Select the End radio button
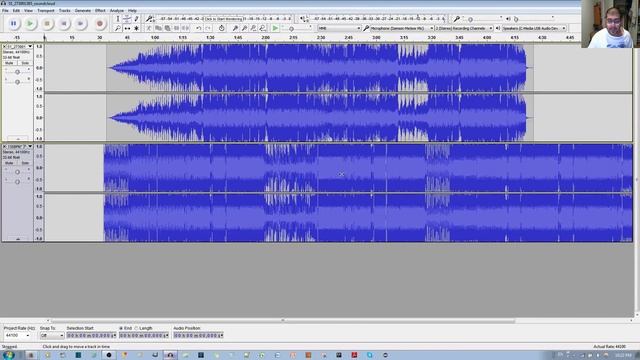The width and height of the screenshot is (640, 360). (121, 328)
